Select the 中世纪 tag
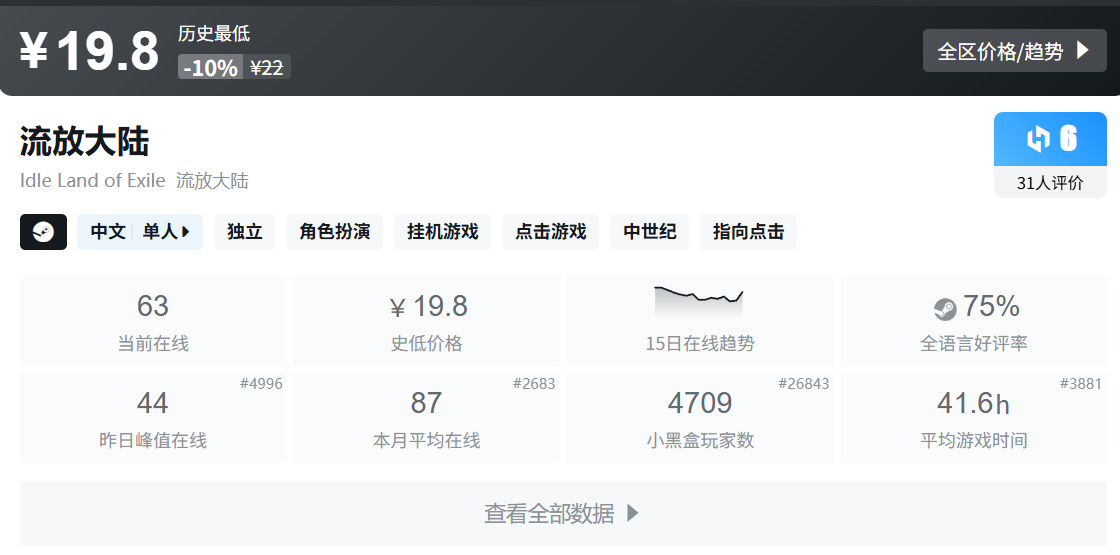 649,232
